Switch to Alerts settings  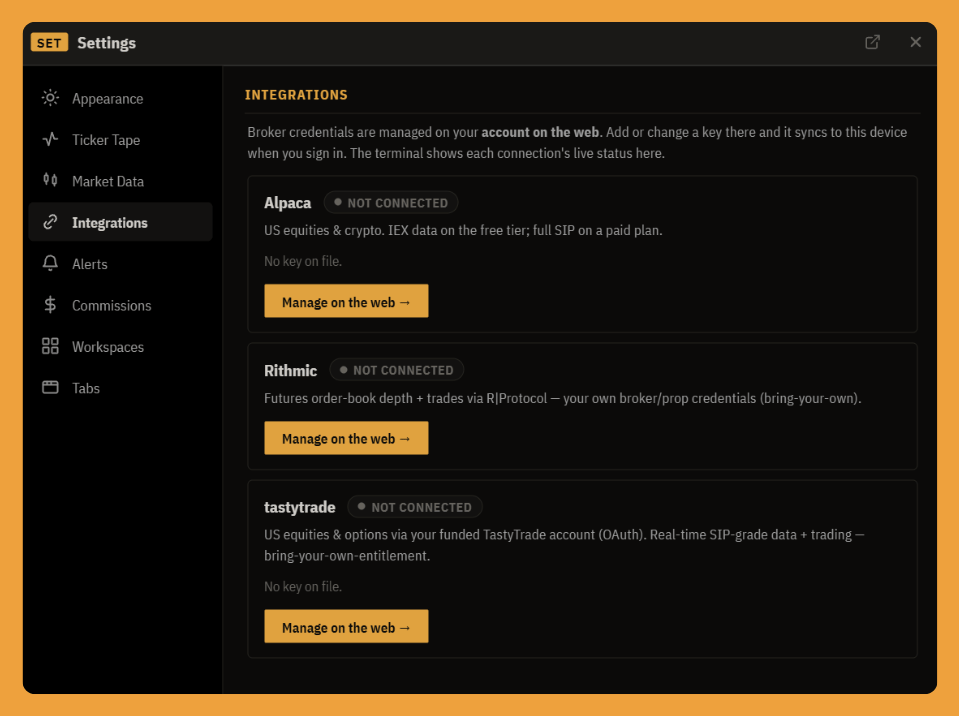[x=120, y=264]
